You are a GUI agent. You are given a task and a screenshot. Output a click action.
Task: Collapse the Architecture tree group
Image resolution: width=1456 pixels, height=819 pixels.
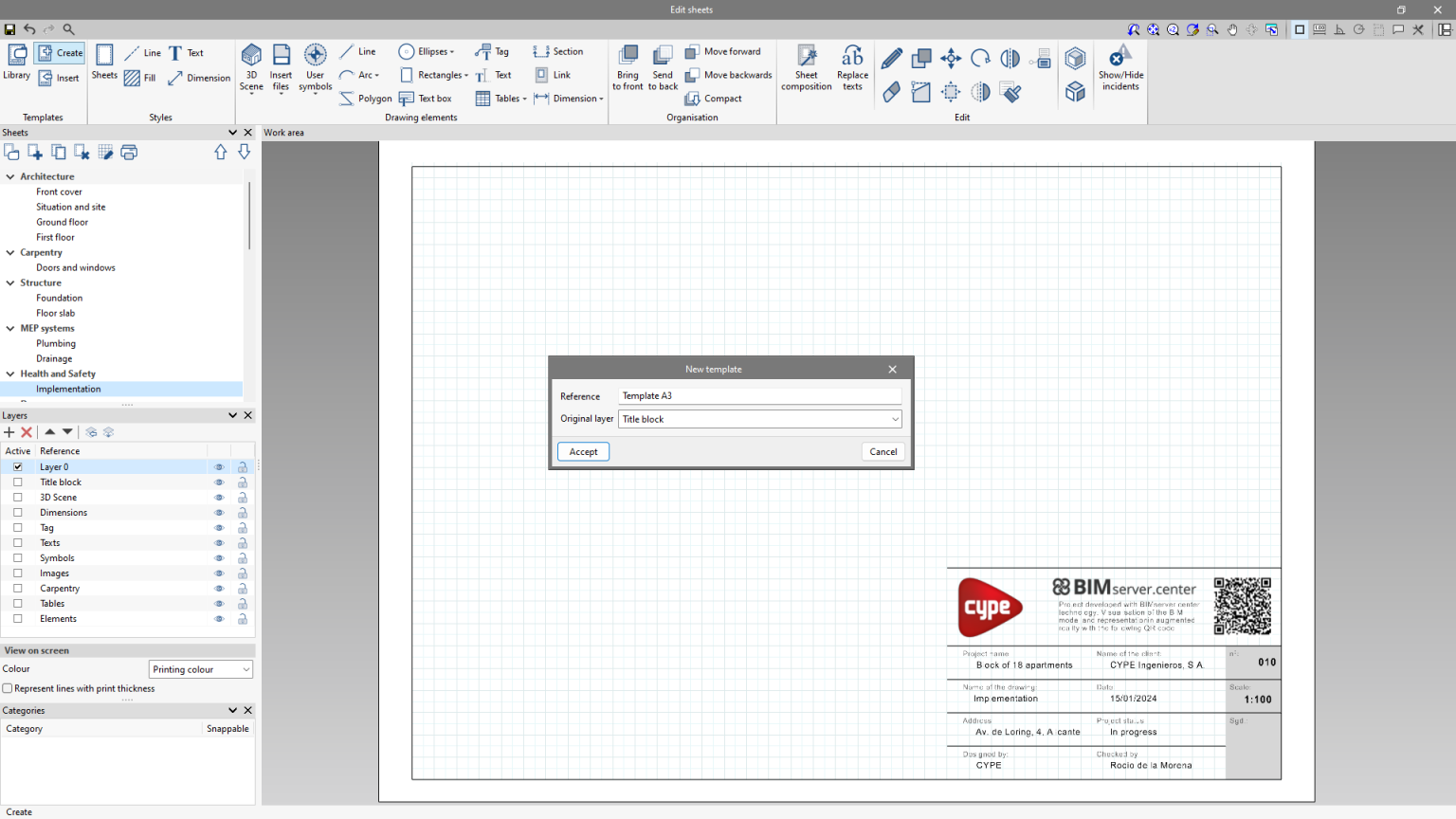(10, 176)
